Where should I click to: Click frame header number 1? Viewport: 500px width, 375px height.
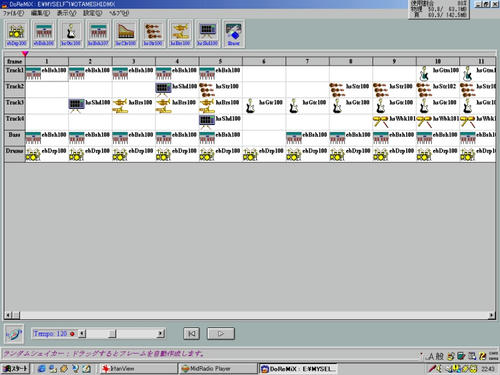tap(47, 61)
